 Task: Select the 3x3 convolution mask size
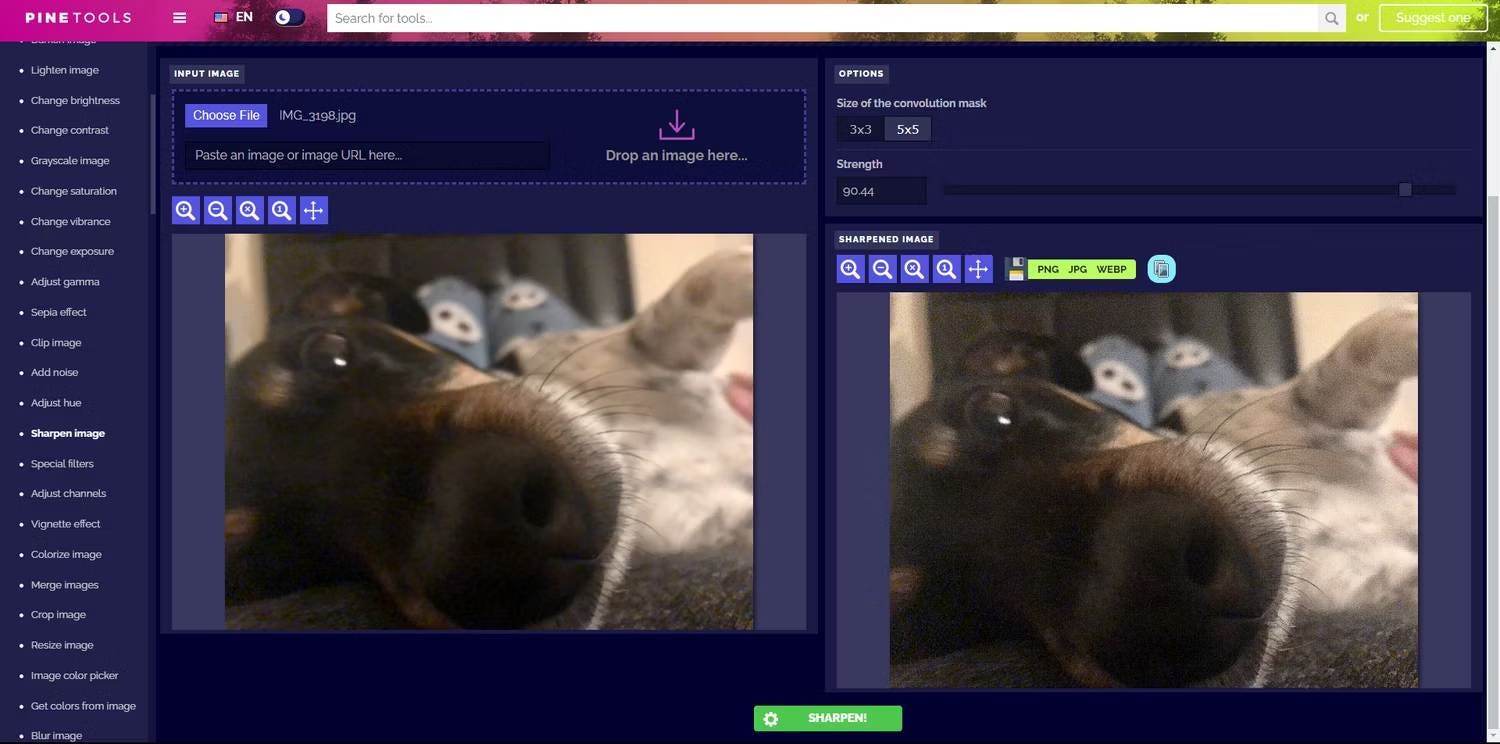coord(861,129)
